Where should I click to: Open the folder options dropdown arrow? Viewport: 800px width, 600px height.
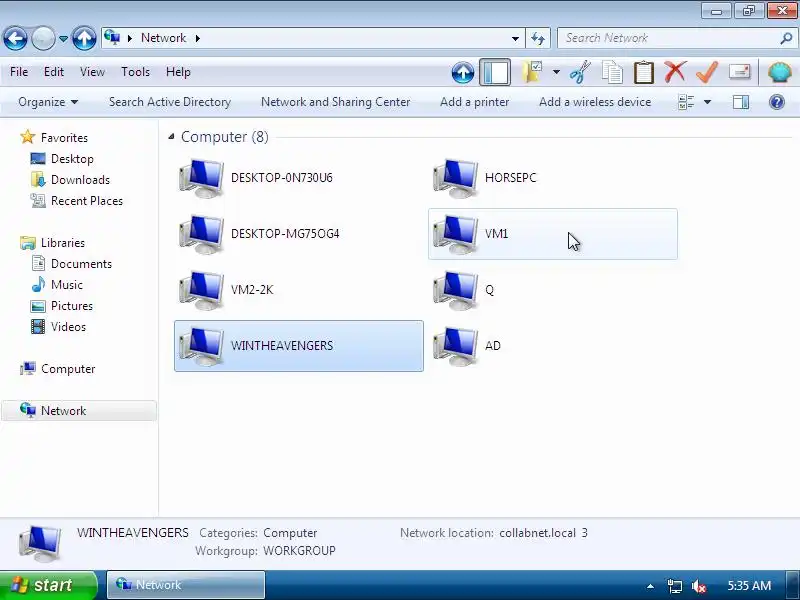(556, 72)
